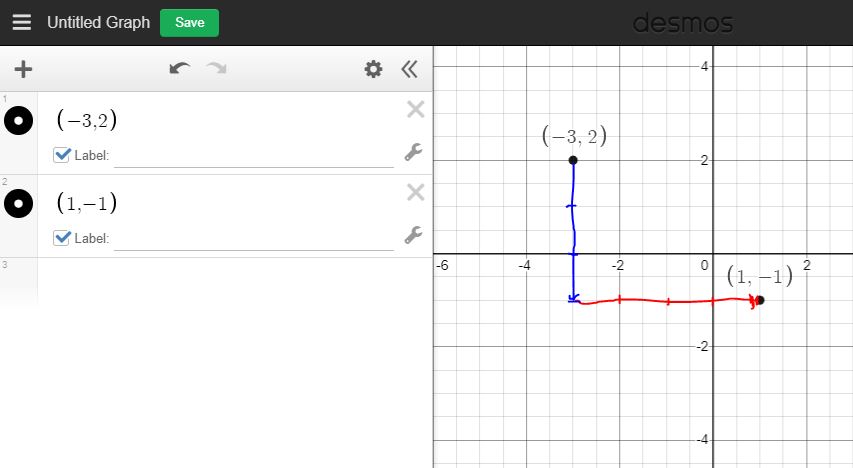Click the Untitled Graph title
Image resolution: width=853 pixels, height=468 pixels.
[98, 22]
